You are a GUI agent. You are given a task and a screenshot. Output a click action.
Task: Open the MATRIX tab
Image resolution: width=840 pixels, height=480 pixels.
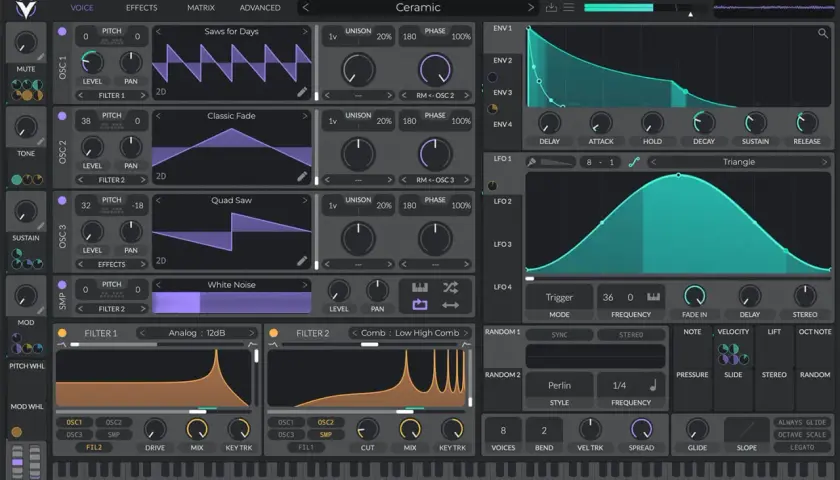(201, 8)
